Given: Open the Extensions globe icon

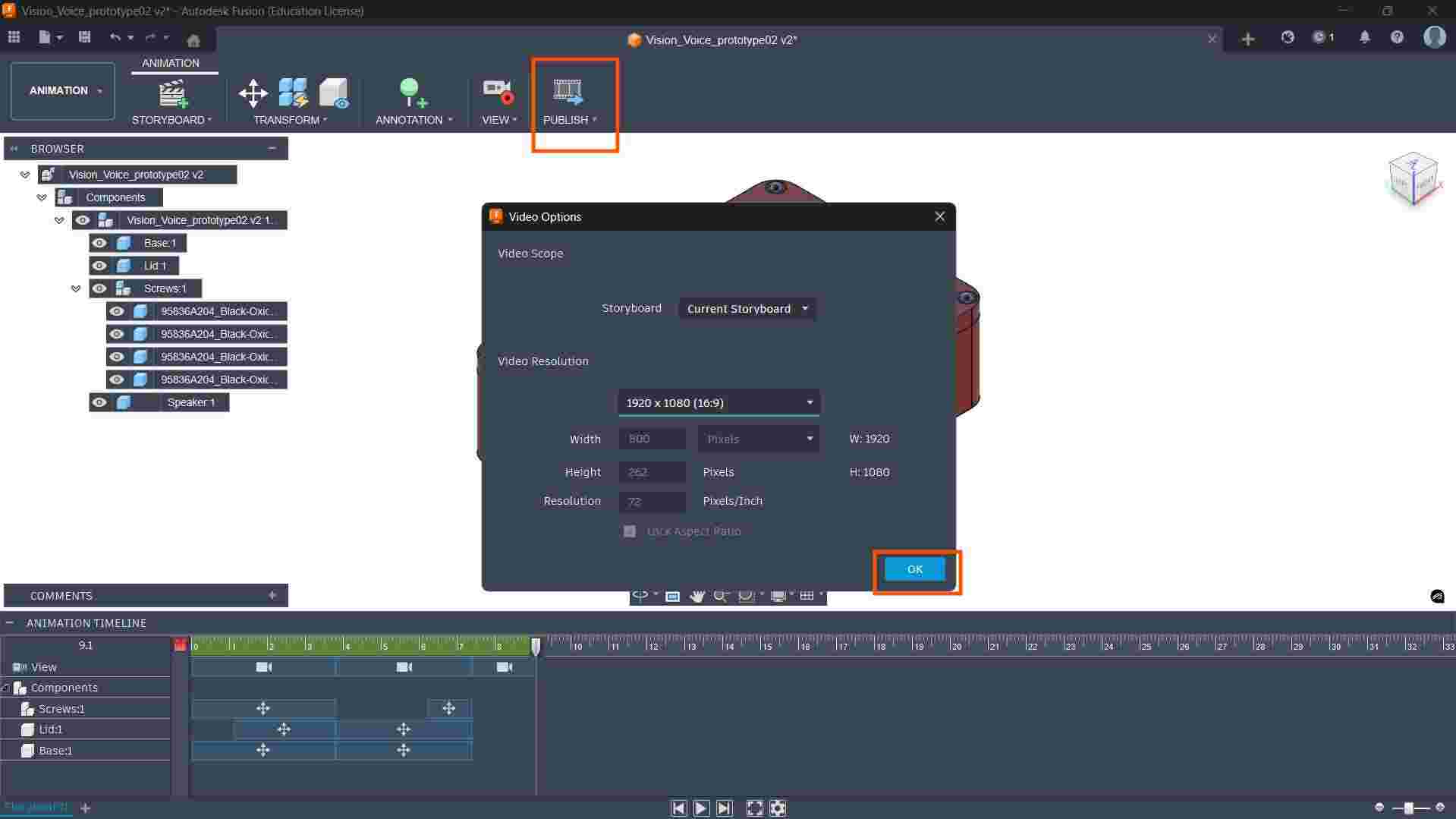Looking at the screenshot, I should (x=1288, y=37).
